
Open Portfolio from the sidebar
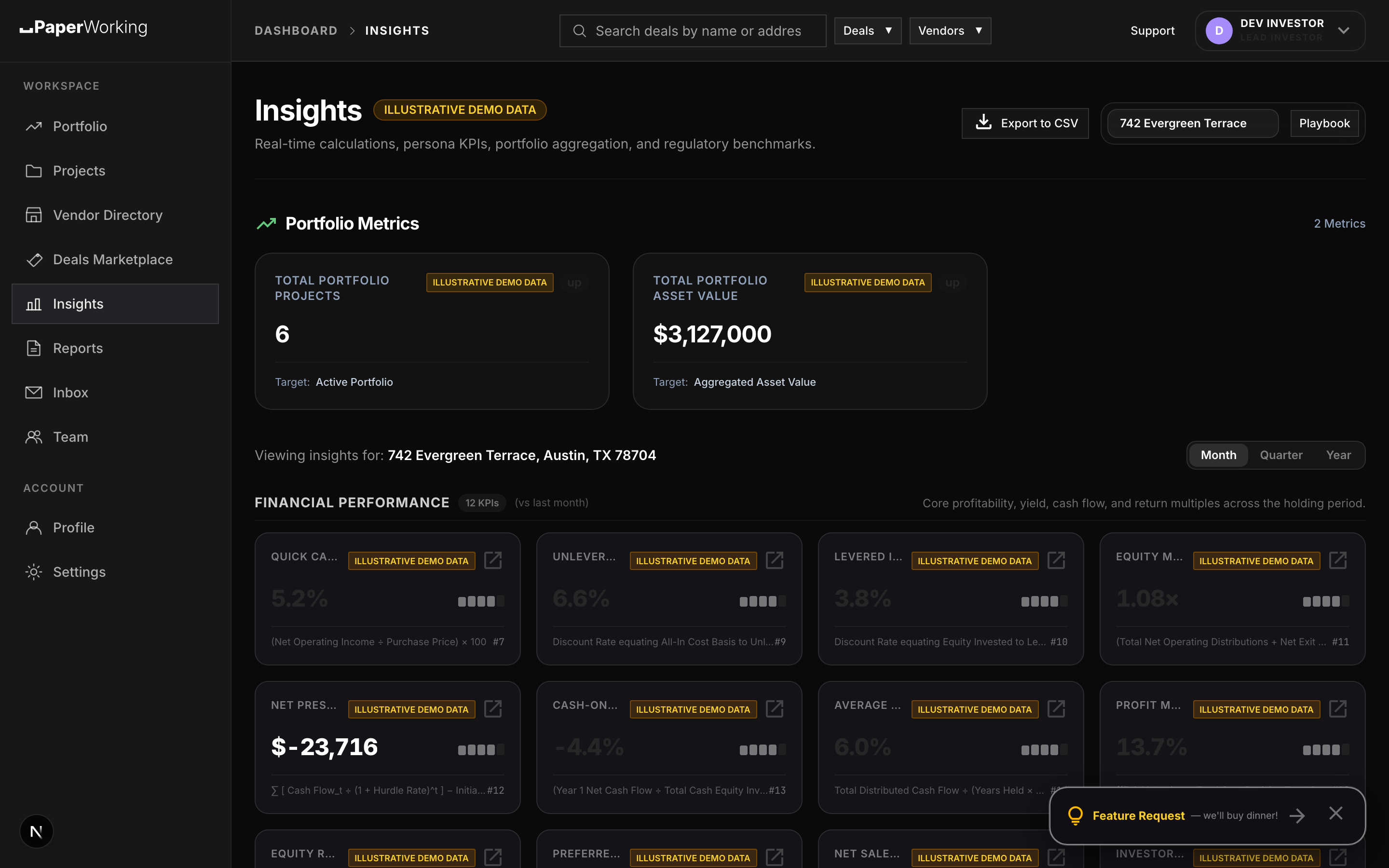point(115,126)
